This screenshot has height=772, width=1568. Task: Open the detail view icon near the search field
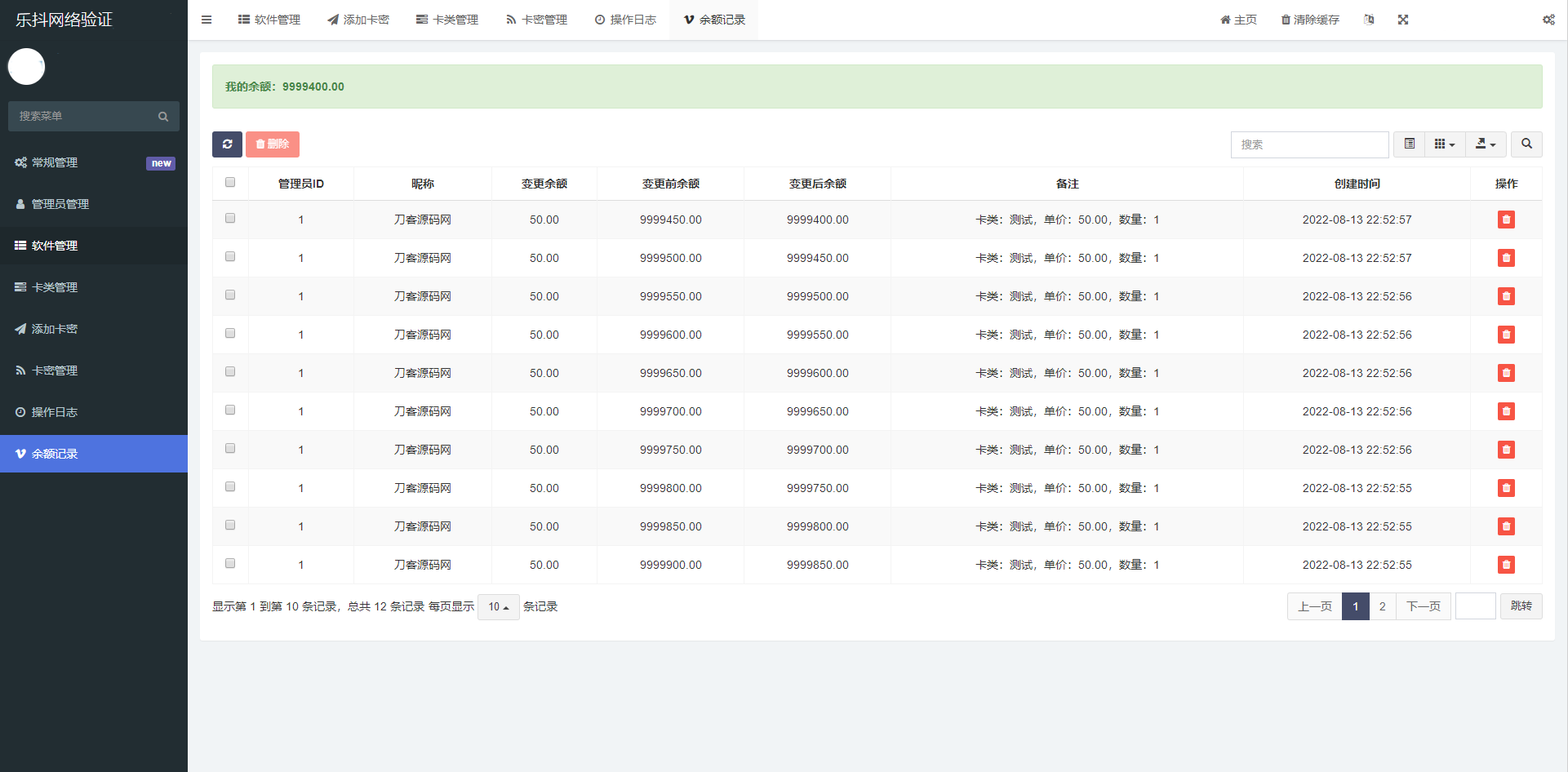pyautogui.click(x=1409, y=144)
